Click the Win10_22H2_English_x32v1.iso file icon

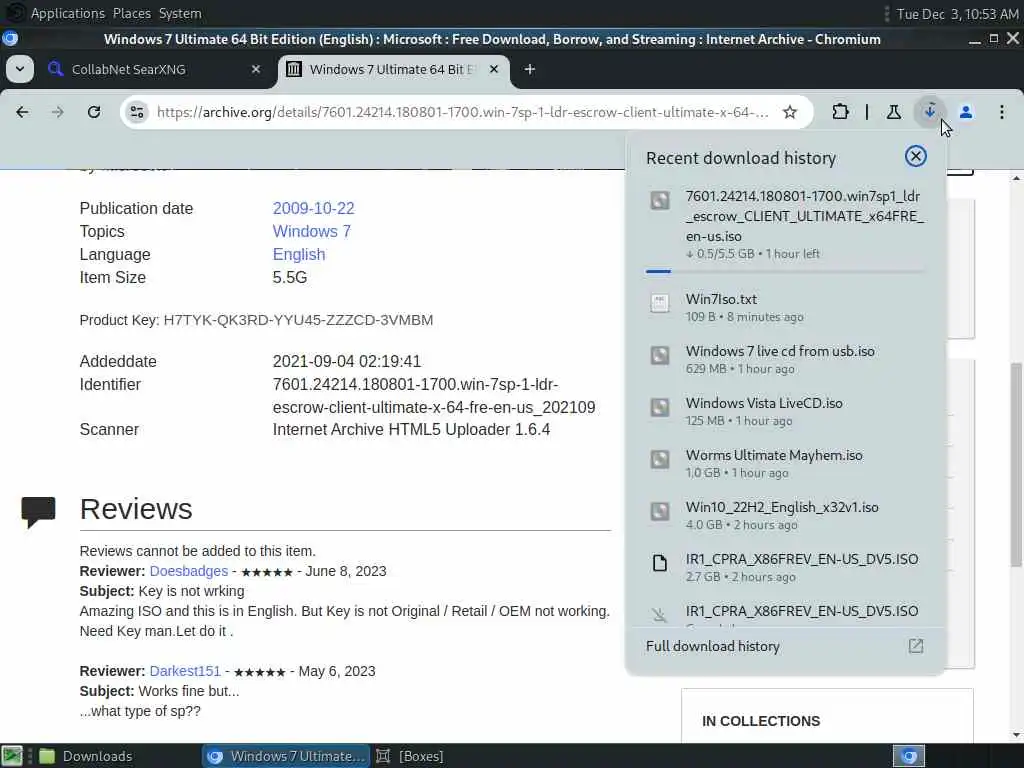click(660, 511)
